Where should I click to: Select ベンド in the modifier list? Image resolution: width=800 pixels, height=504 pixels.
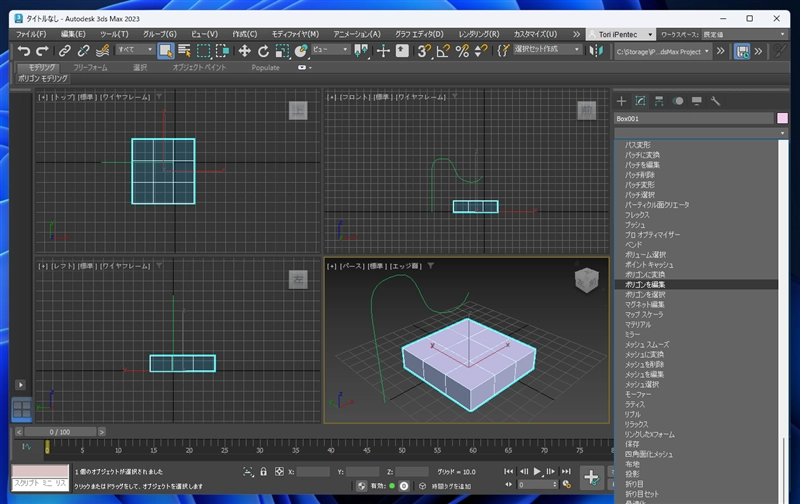pos(634,244)
